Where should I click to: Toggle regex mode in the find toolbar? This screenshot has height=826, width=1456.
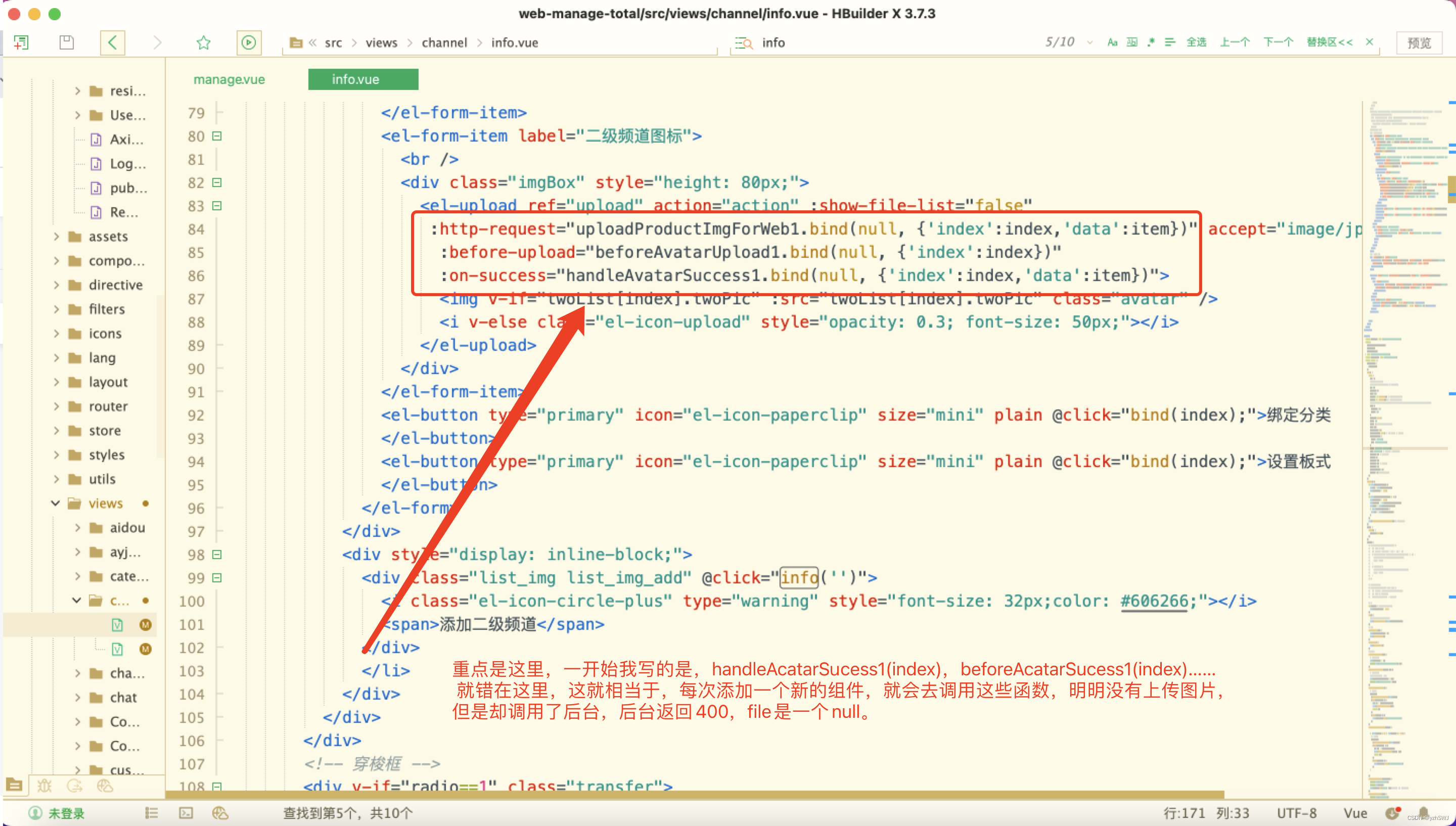1151,42
